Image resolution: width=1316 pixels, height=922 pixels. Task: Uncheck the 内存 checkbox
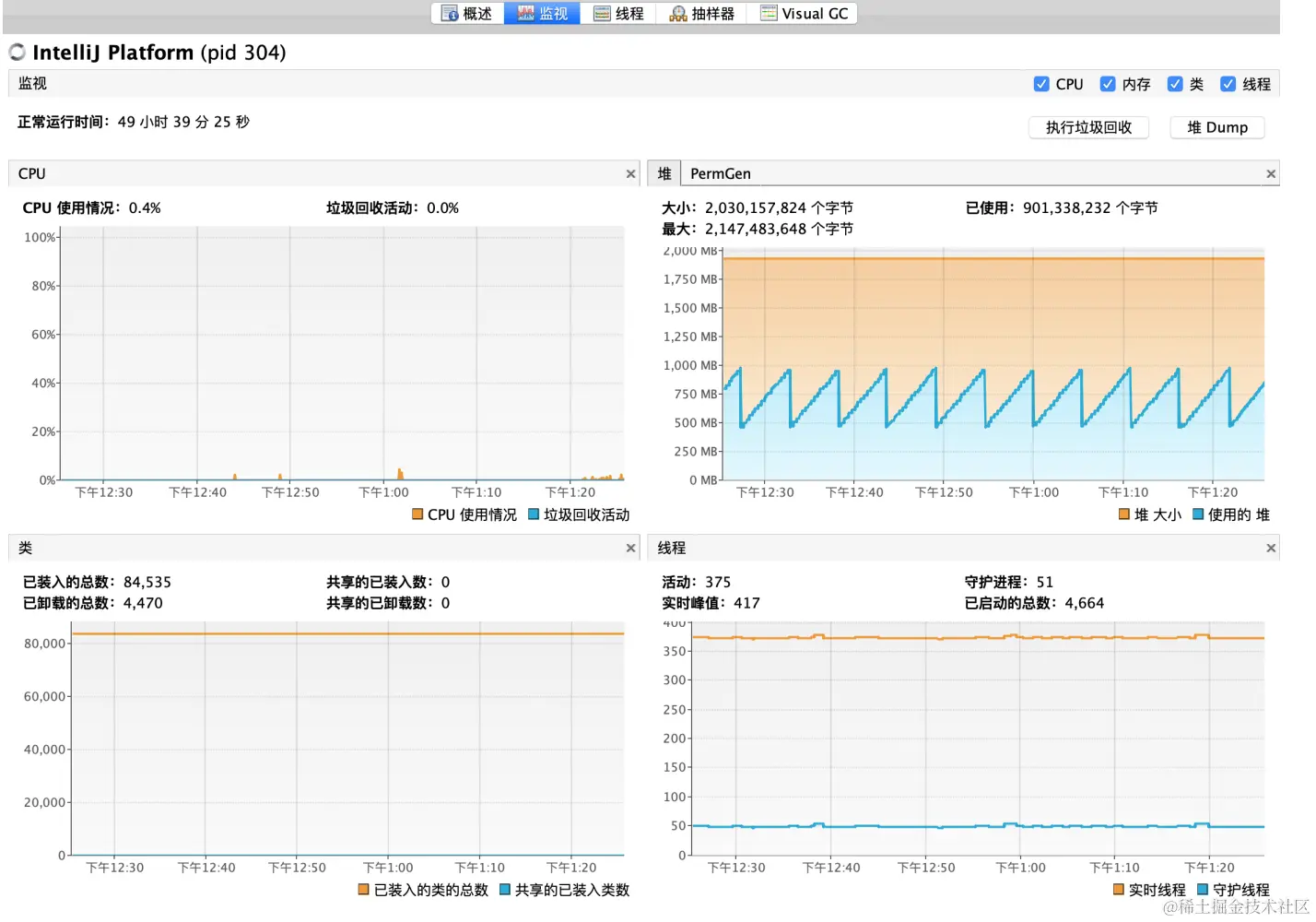click(1108, 84)
